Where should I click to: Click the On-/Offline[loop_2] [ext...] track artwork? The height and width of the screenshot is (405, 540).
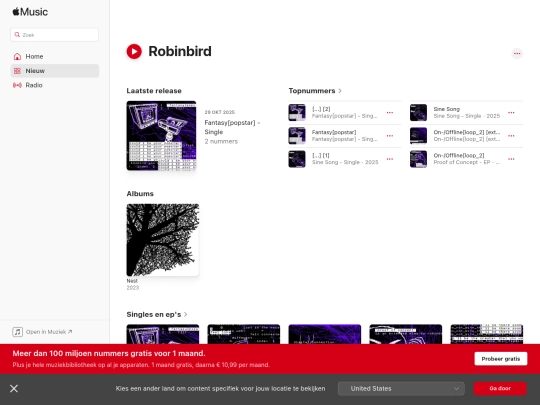tap(418, 136)
